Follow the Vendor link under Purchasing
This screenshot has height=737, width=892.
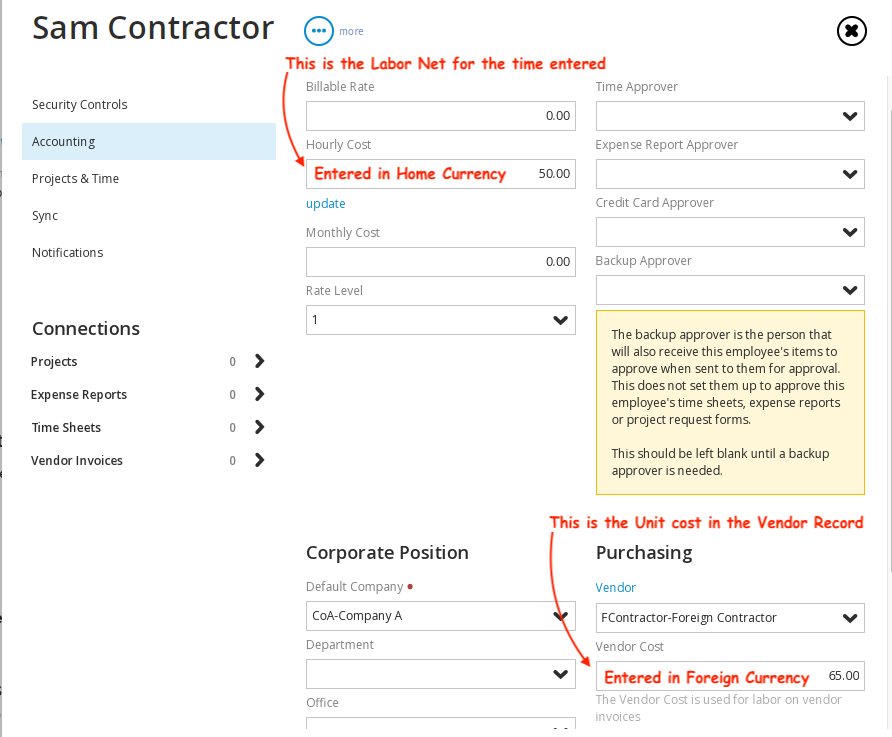pos(616,587)
